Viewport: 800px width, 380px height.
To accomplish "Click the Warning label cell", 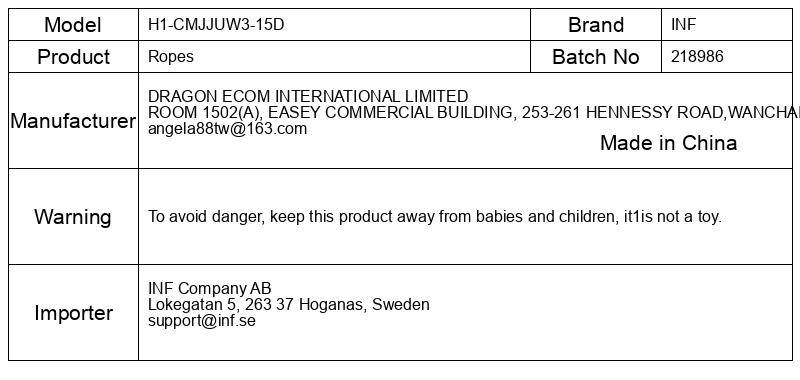I will [73, 217].
